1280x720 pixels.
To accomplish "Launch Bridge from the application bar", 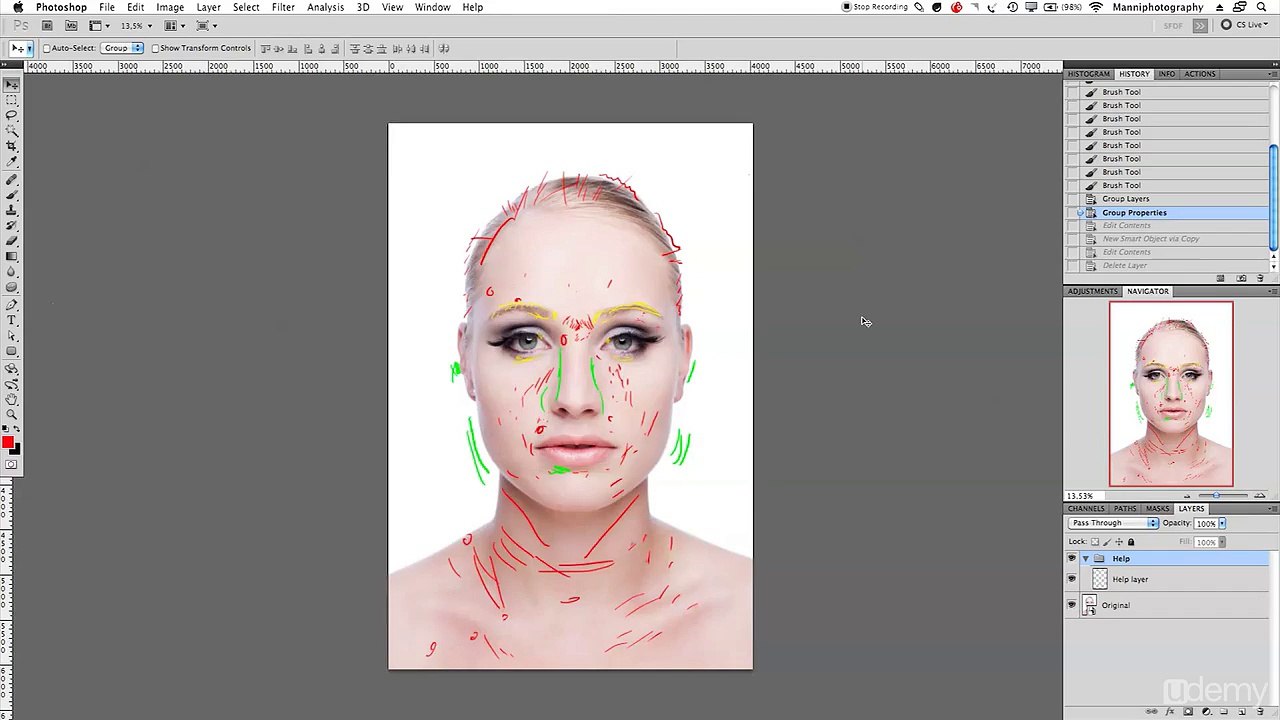I will 47,25.
